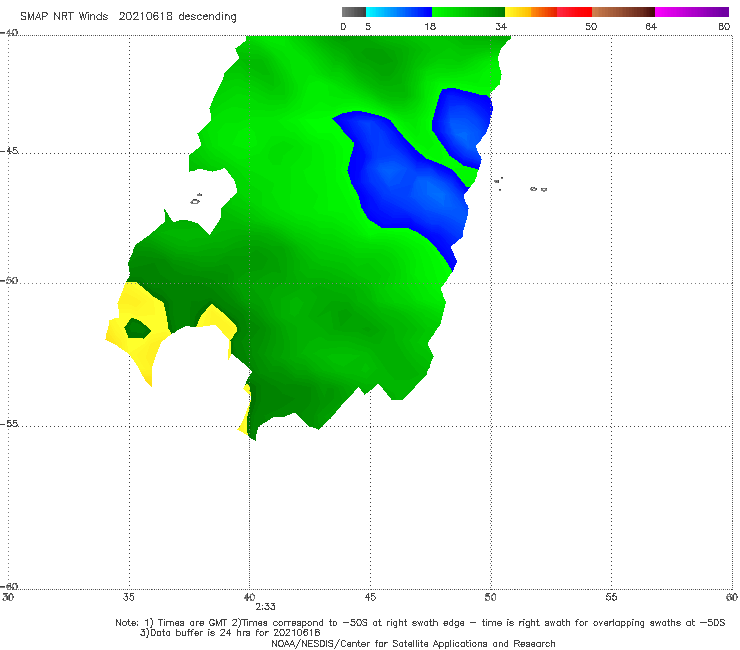
Task: Click the color bar label "80"
Action: pos(724,26)
